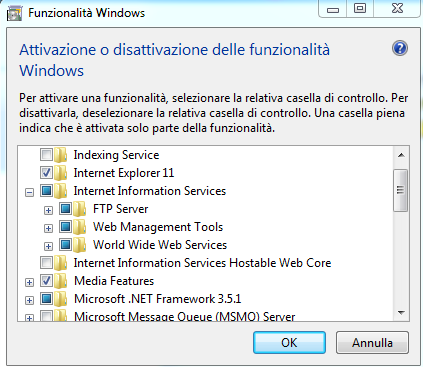Image resolution: width=423 pixels, height=367 pixels.
Task: Toggle the Microsoft .NET Framework 3.5.1 checkbox
Action: click(46, 299)
